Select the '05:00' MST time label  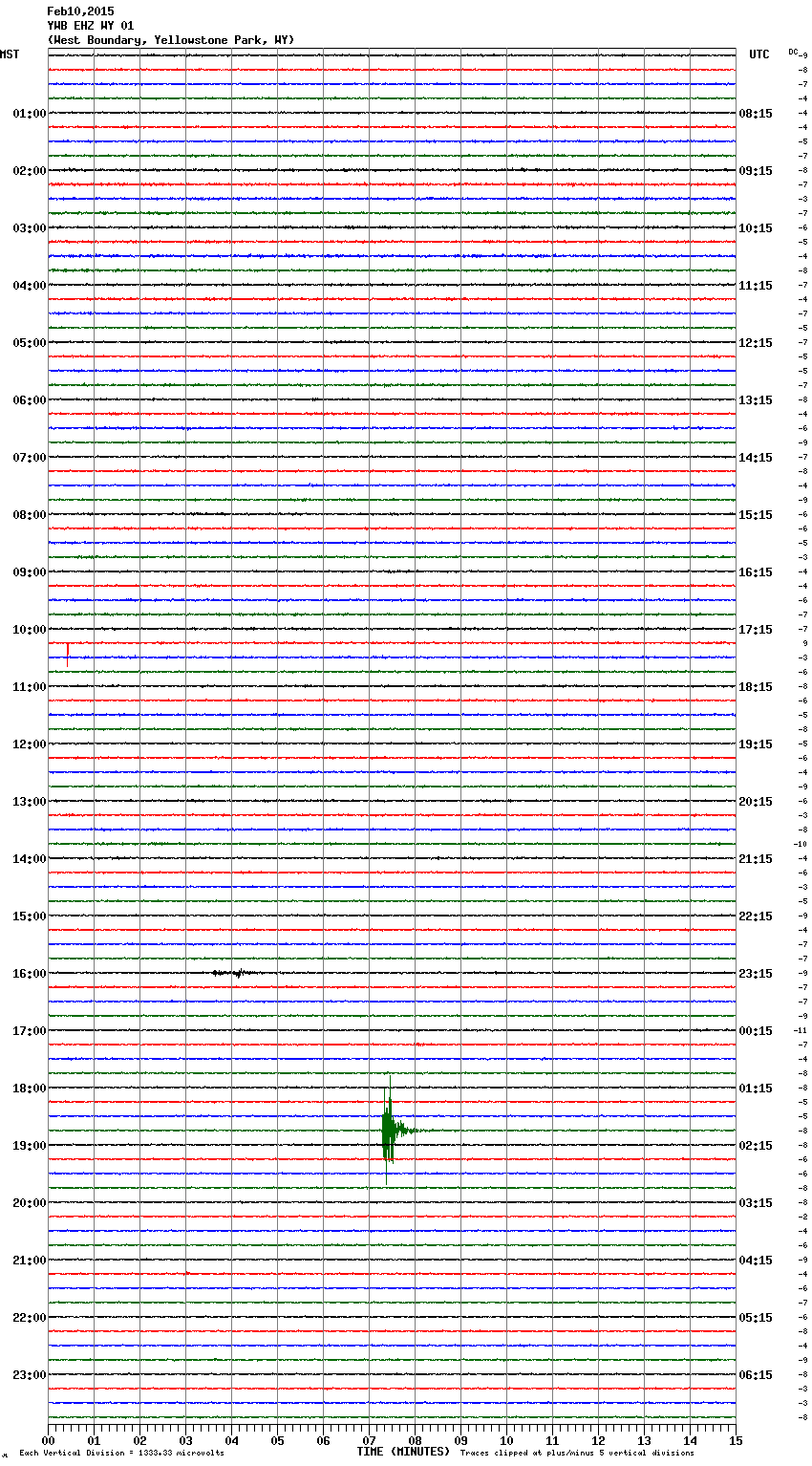(x=30, y=343)
